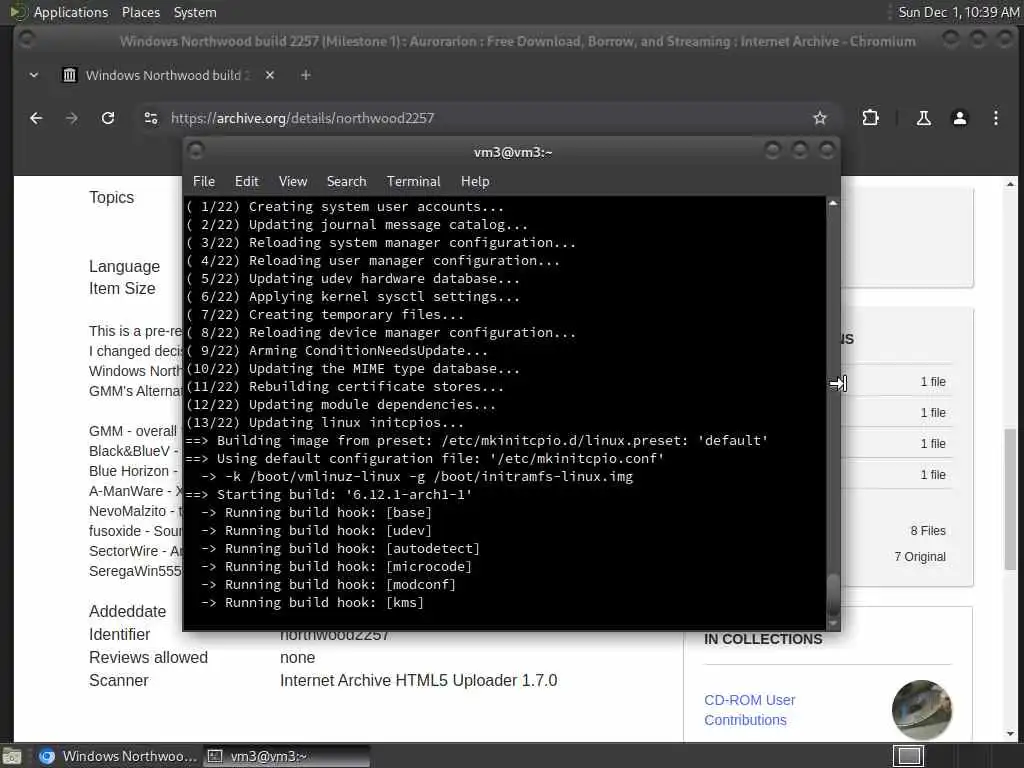Viewport: 1024px width, 768px height.
Task: Click the Scanner metadata label
Action: [x=119, y=680]
